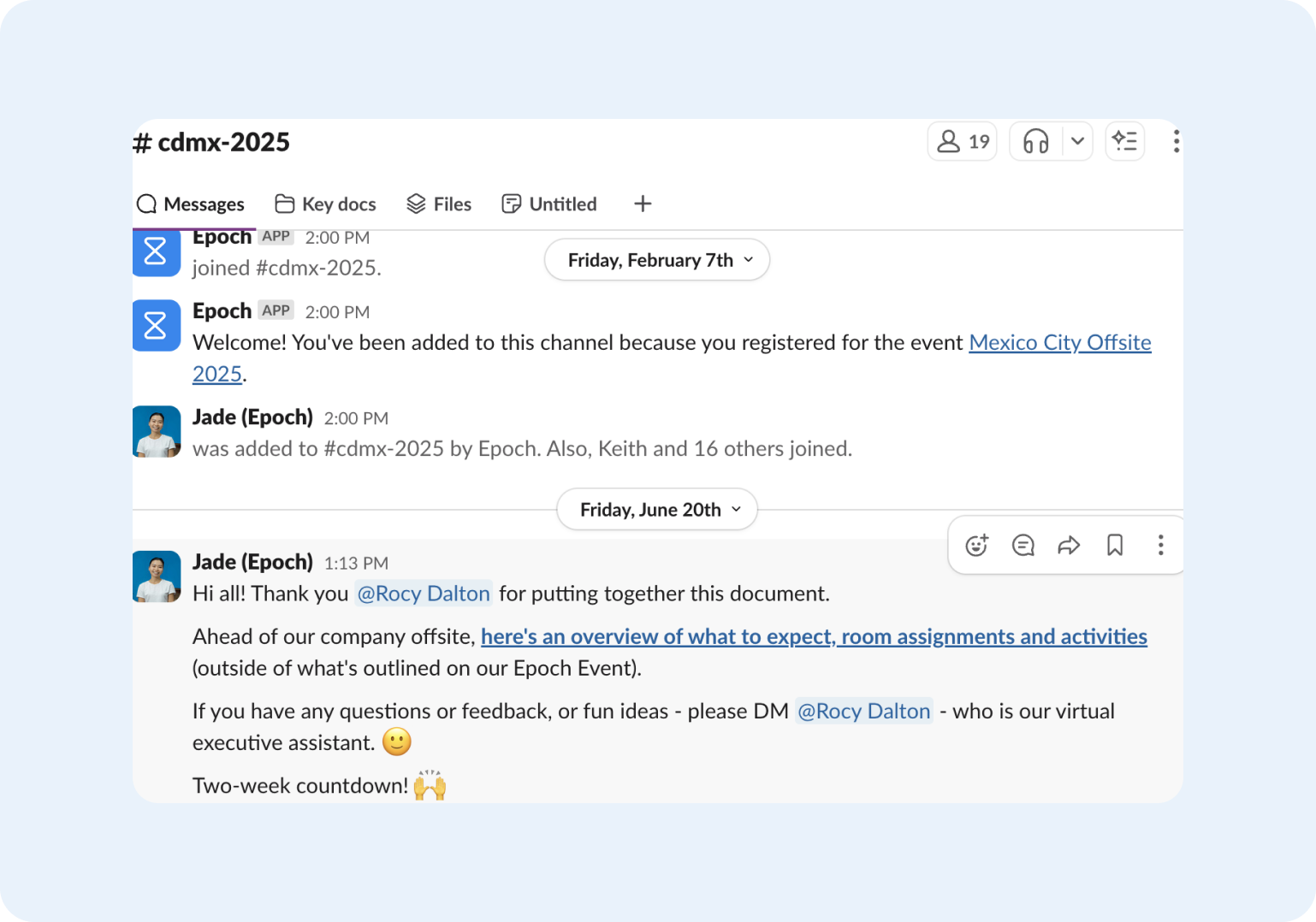Screen dimensions: 1316x922
Task: Add a new tab with plus icon
Action: coord(643,204)
